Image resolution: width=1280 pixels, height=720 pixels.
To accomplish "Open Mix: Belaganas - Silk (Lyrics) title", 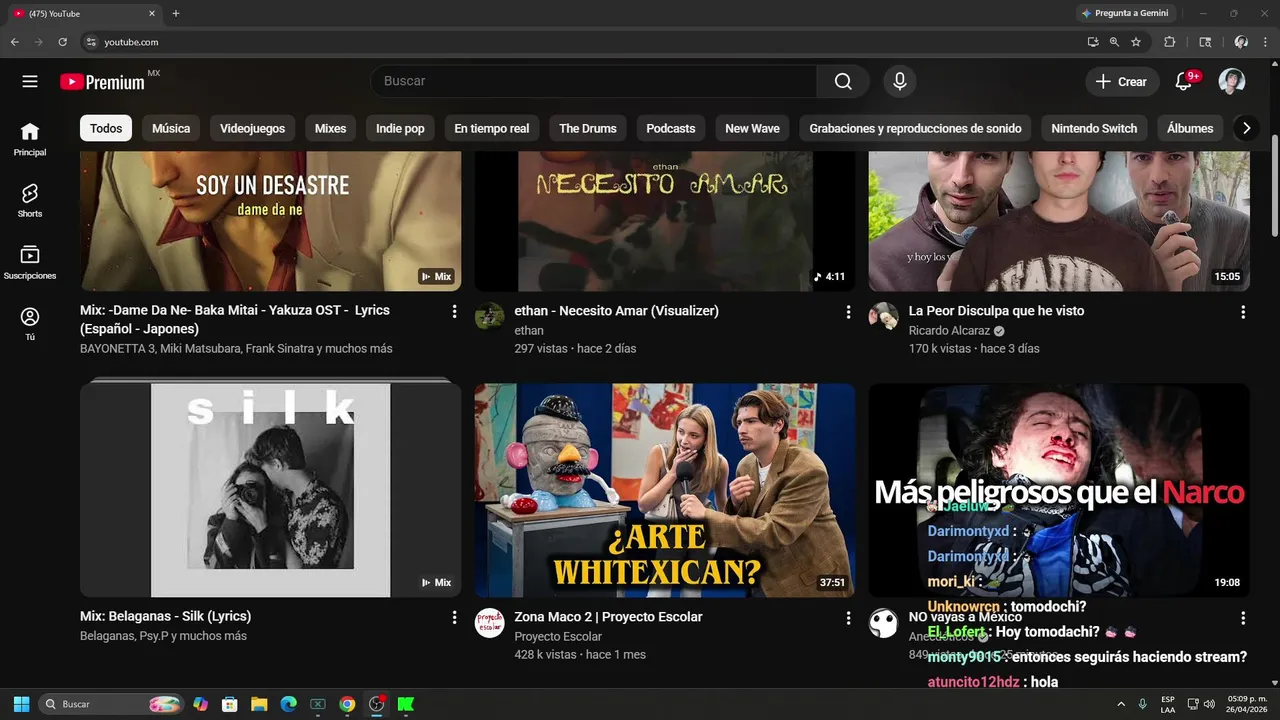I will click(x=165, y=617).
